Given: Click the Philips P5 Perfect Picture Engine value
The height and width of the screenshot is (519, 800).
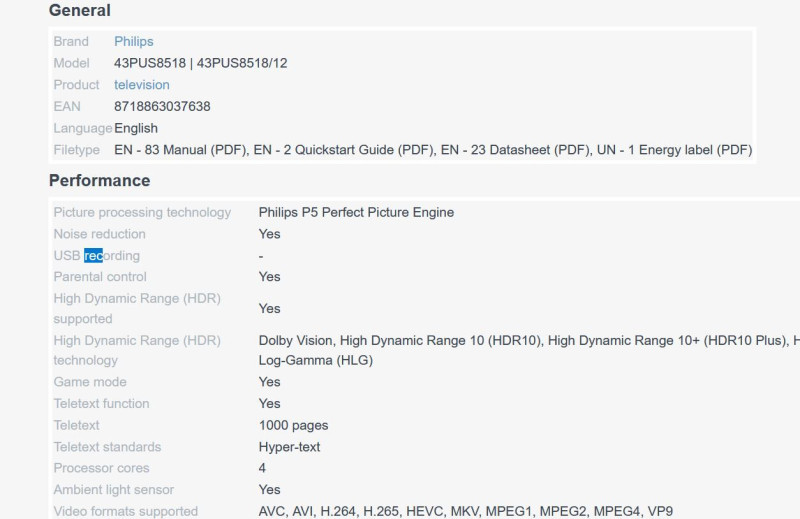Looking at the screenshot, I should pyautogui.click(x=356, y=212).
